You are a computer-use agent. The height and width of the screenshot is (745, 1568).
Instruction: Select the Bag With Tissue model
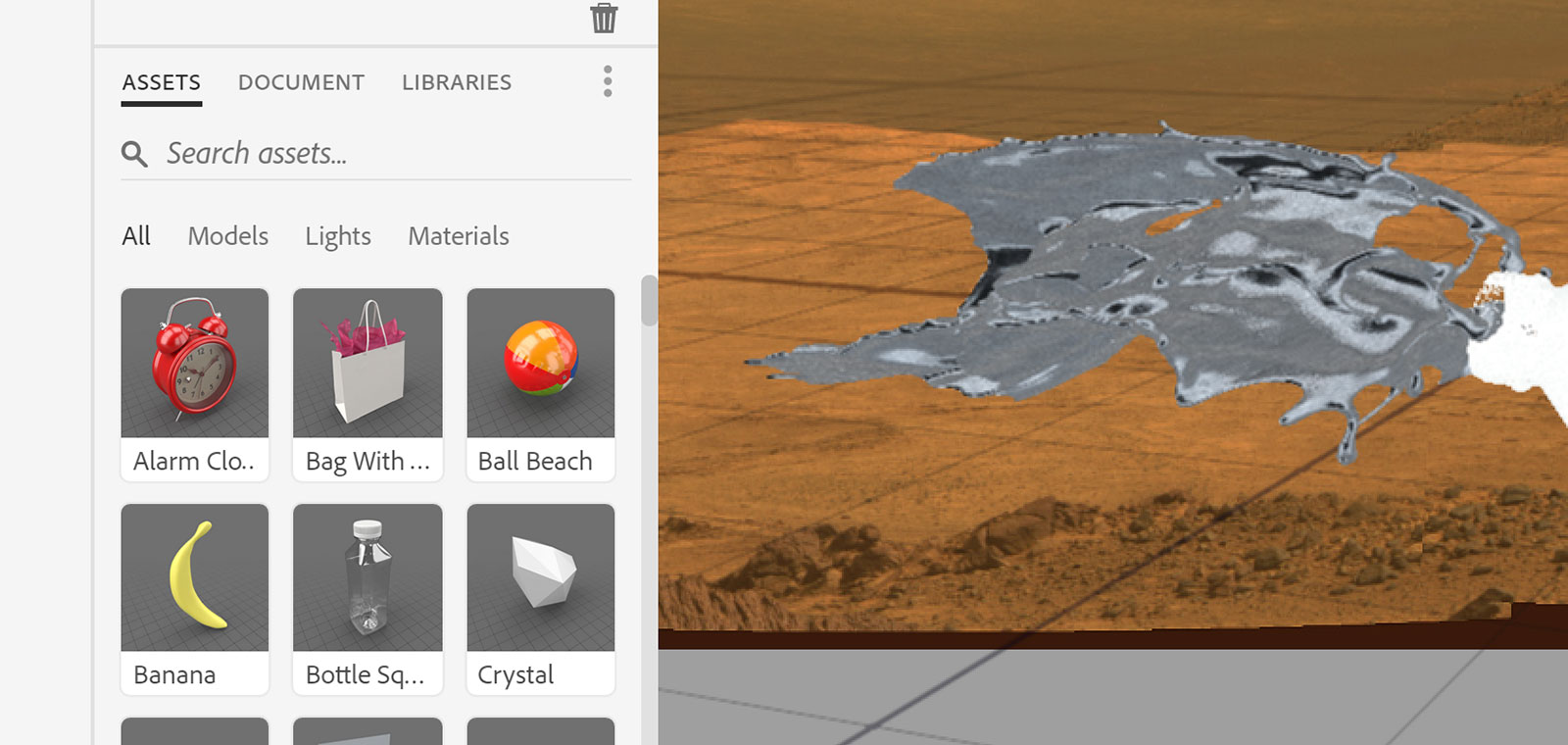pos(367,363)
